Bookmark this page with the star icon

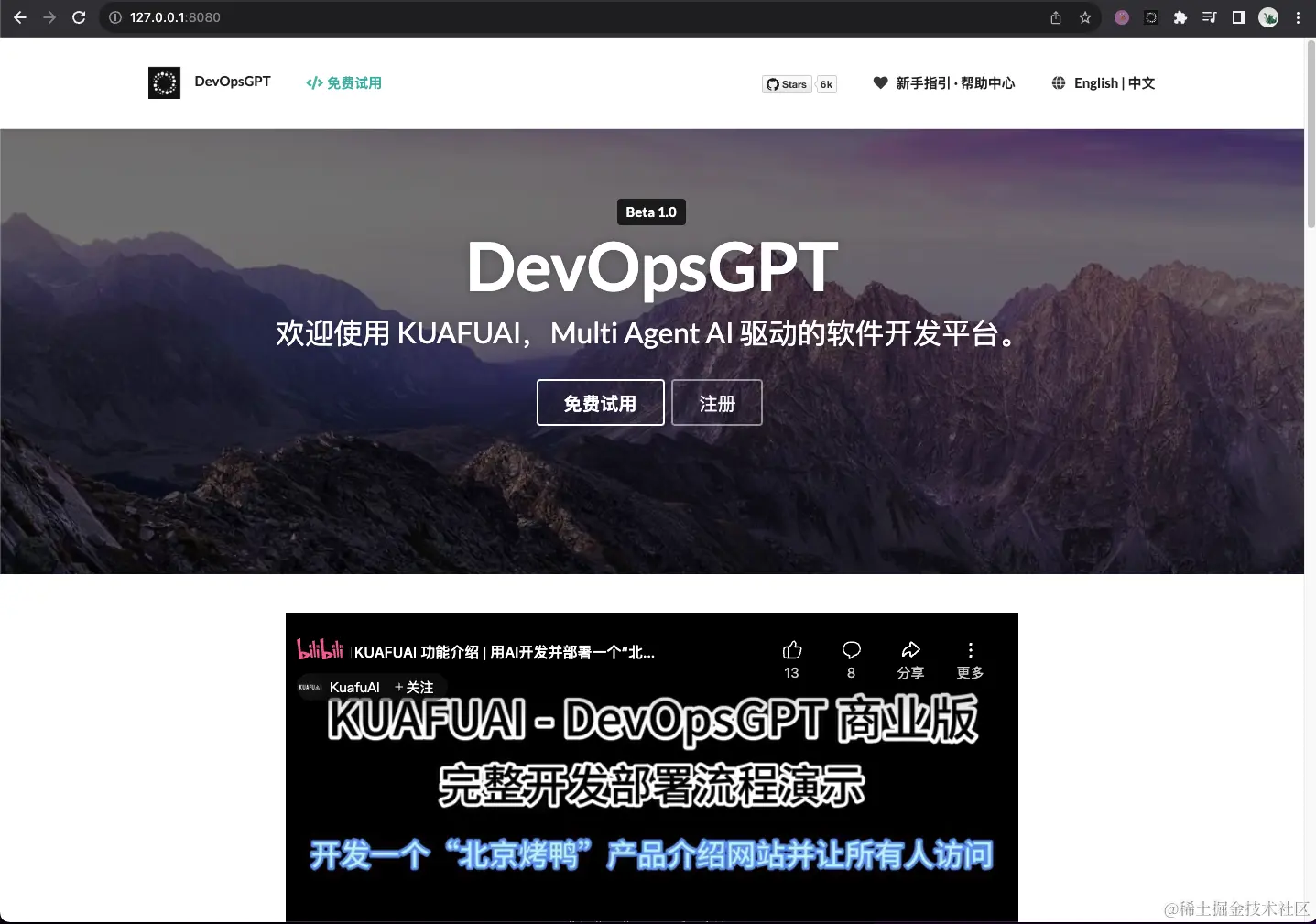(1085, 17)
